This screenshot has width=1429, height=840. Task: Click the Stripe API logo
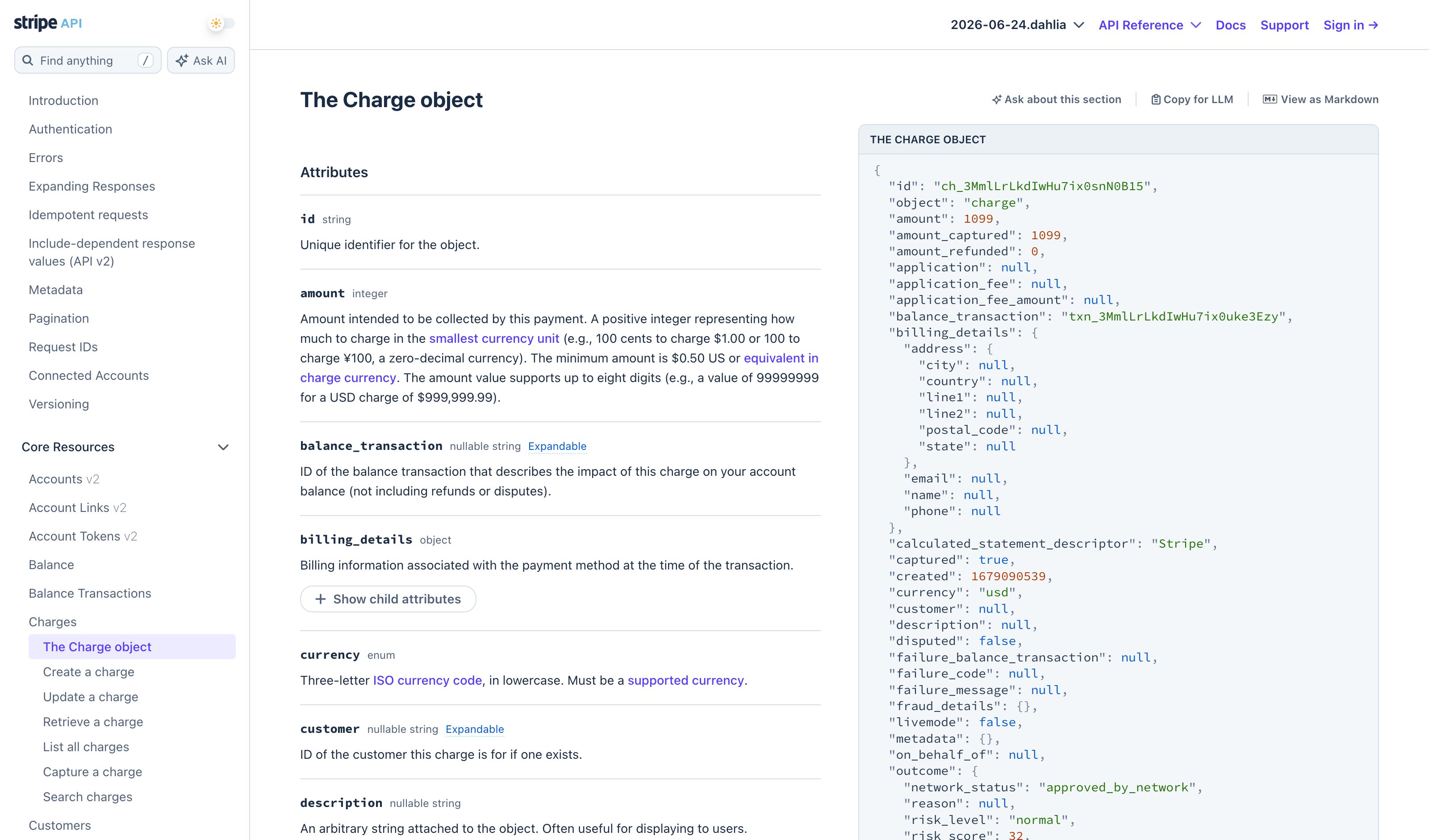(x=48, y=23)
